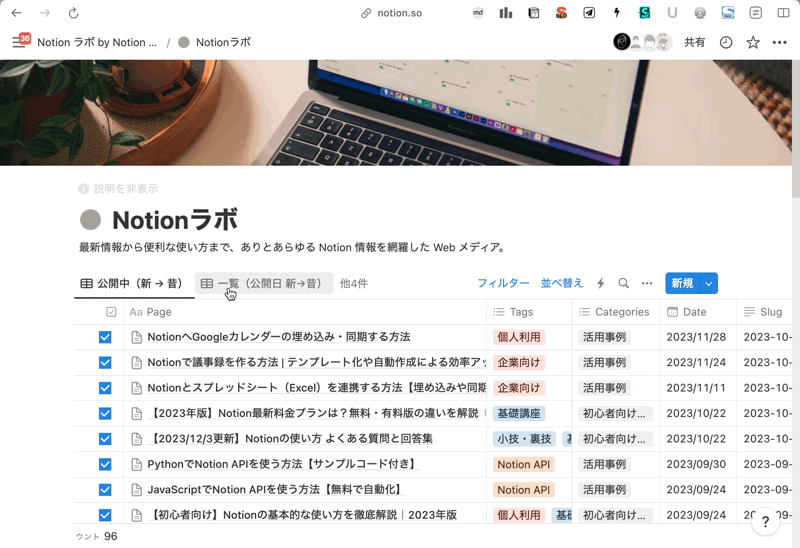
Task: Open the Date column header menu
Action: coord(698,312)
